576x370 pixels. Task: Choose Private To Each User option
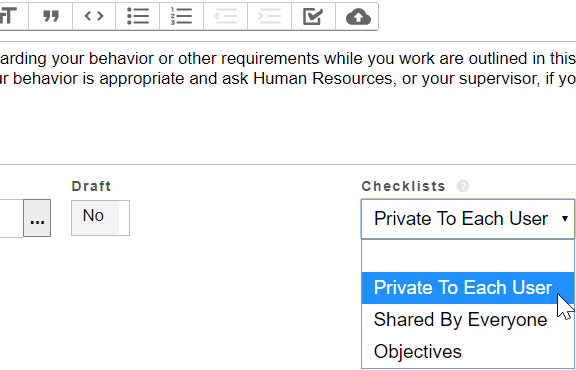point(468,288)
